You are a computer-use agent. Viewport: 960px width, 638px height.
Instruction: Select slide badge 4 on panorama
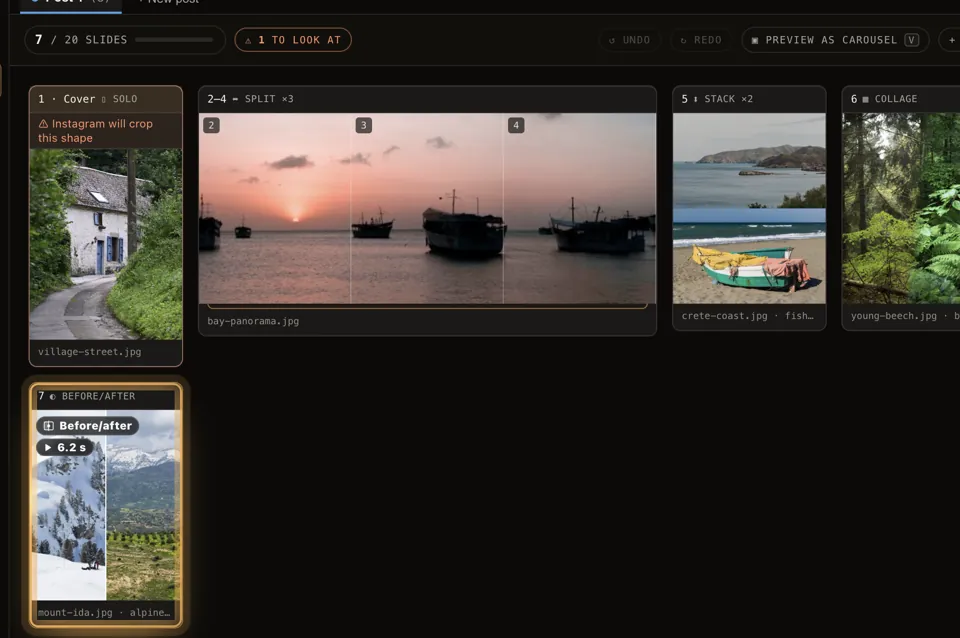click(516, 126)
